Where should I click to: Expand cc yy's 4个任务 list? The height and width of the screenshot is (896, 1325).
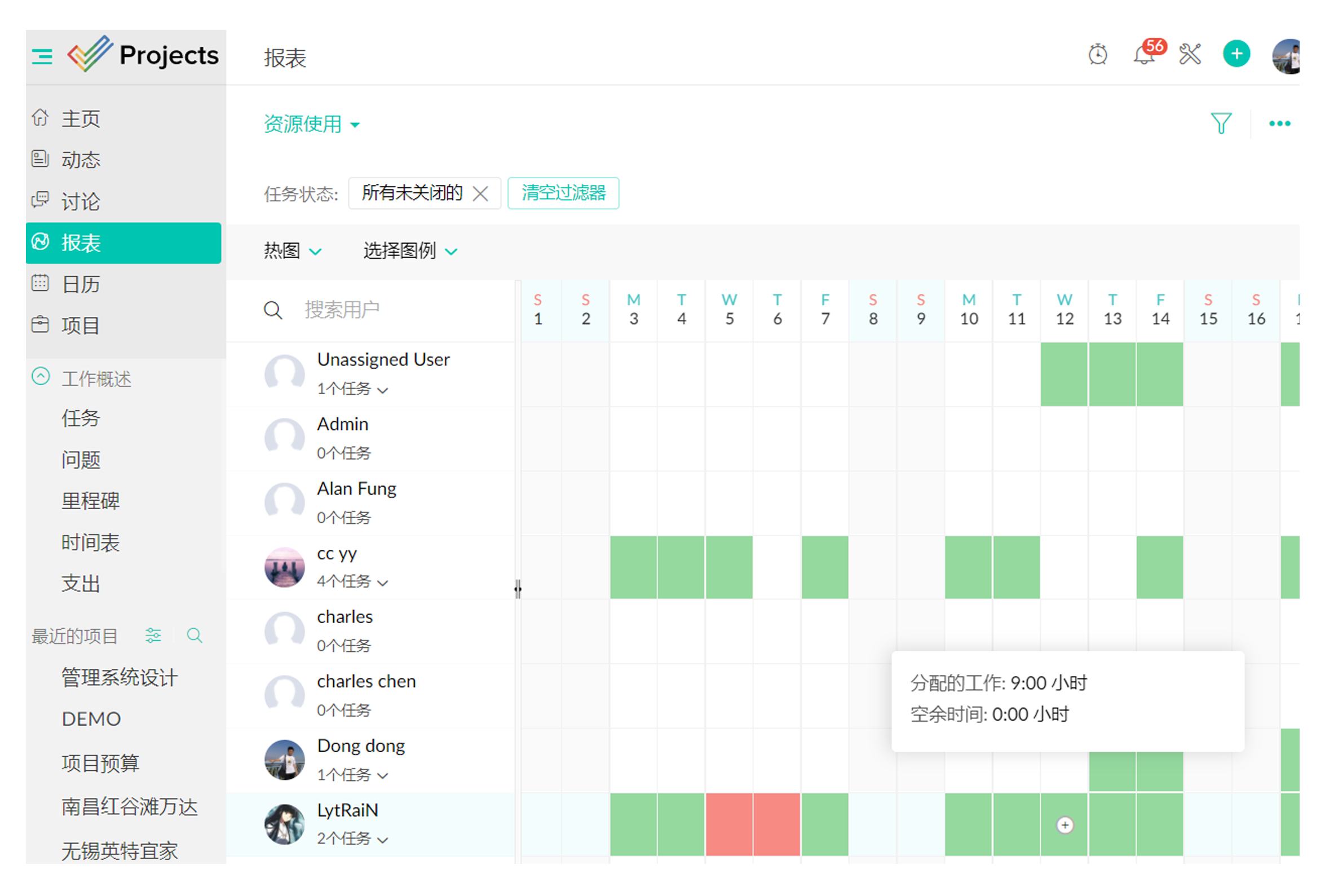(x=352, y=582)
